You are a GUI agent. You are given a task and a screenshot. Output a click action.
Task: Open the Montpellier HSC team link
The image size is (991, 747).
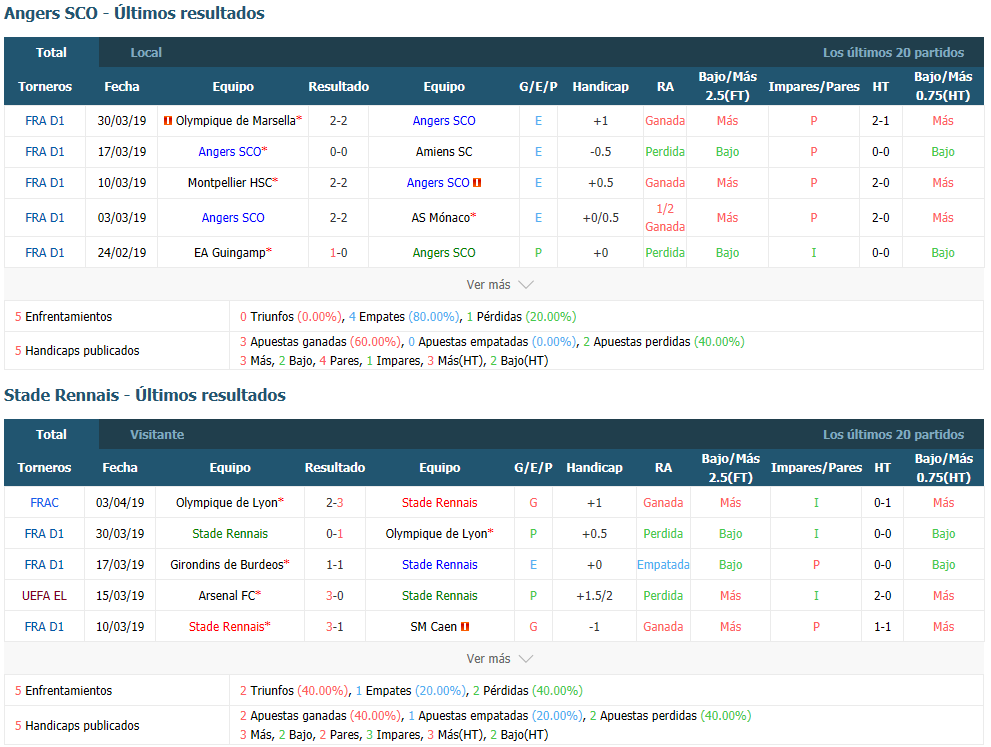(x=230, y=183)
